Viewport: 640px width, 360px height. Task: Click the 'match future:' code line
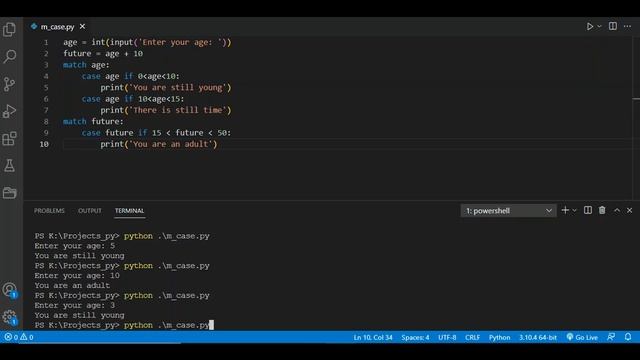pos(93,121)
